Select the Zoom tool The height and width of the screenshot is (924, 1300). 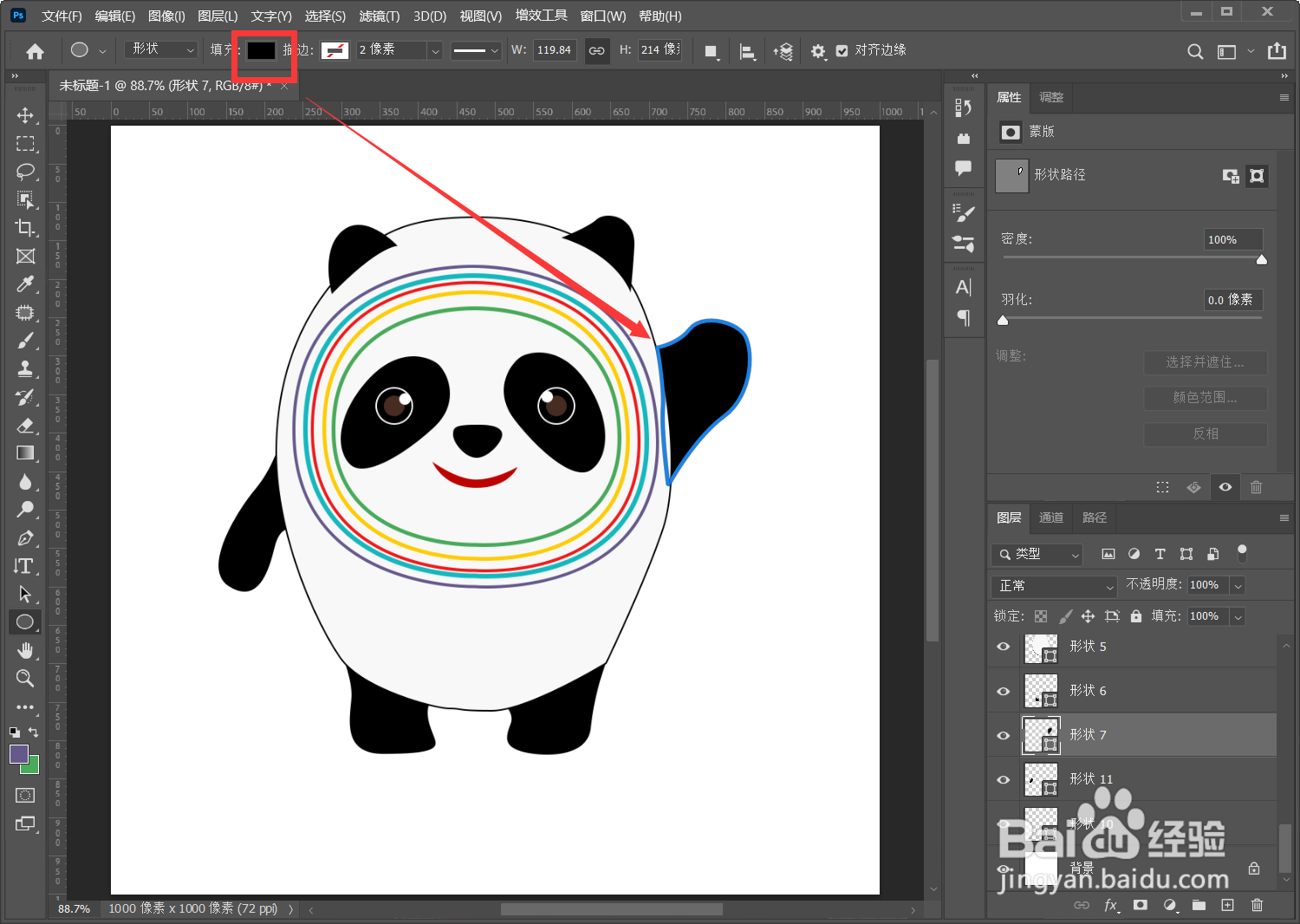(25, 679)
